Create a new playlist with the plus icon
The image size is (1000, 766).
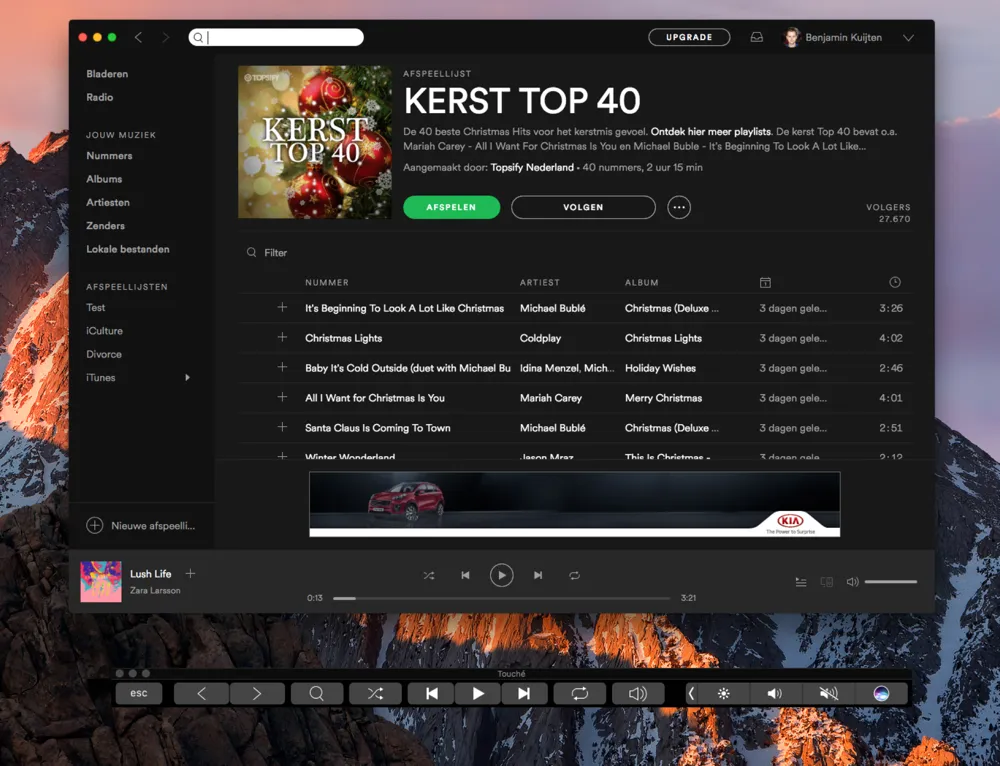click(x=94, y=526)
